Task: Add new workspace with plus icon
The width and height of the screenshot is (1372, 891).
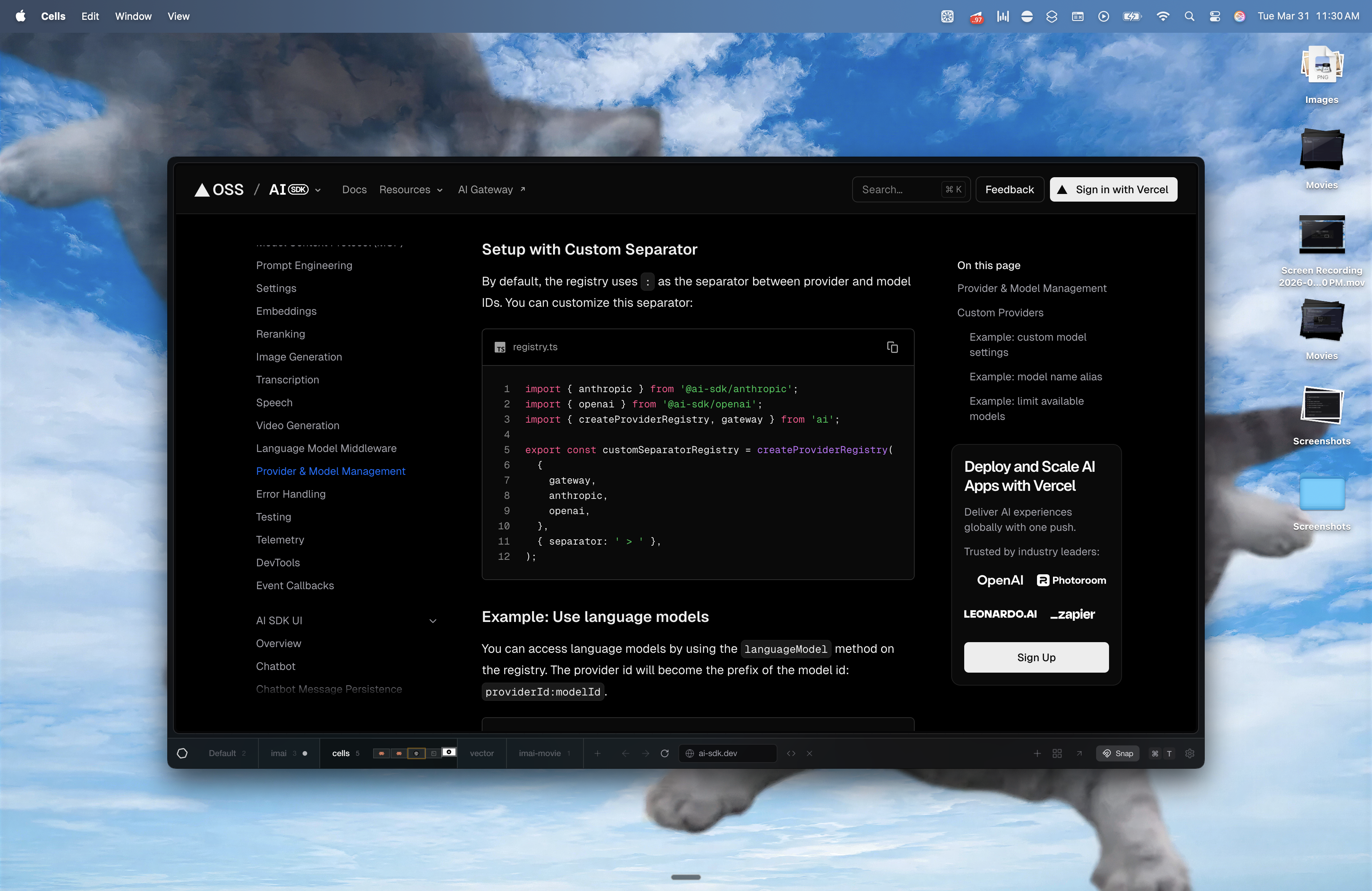Action: [597, 753]
